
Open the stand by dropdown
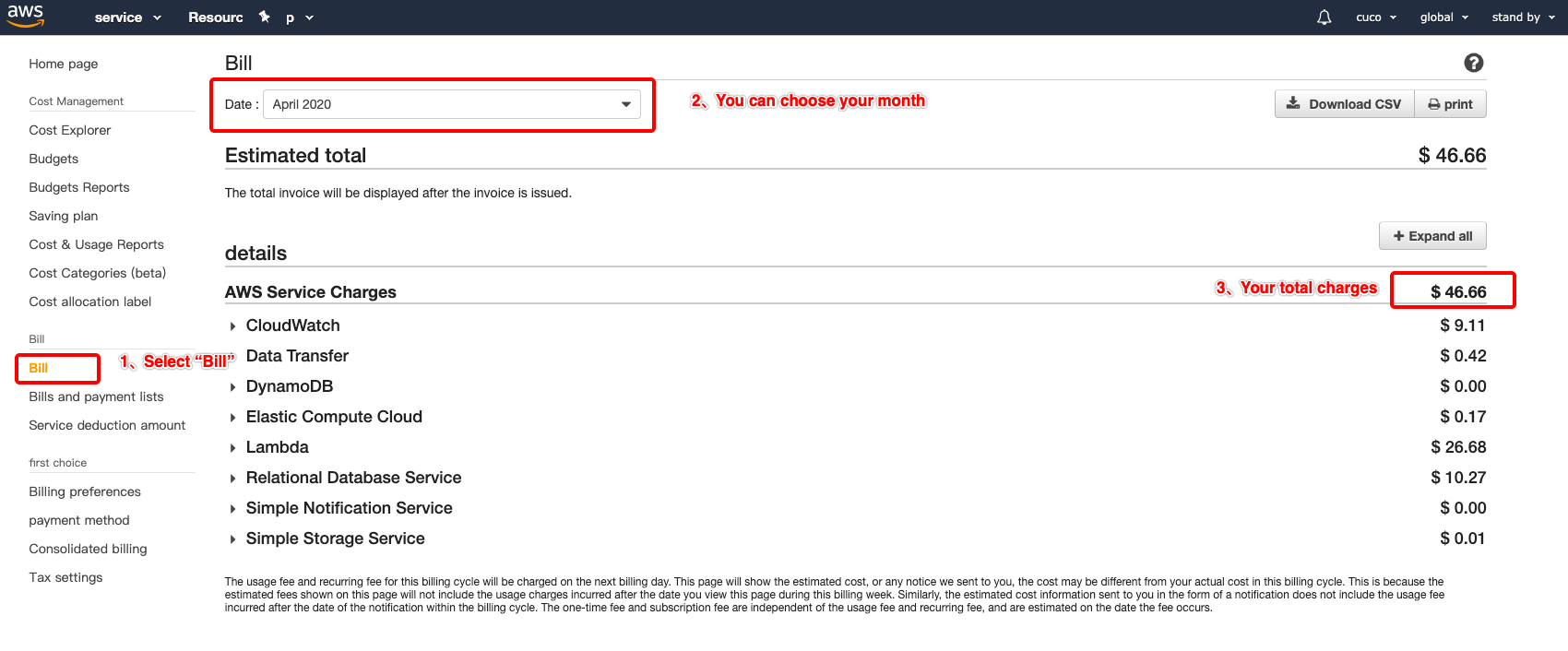click(1523, 18)
